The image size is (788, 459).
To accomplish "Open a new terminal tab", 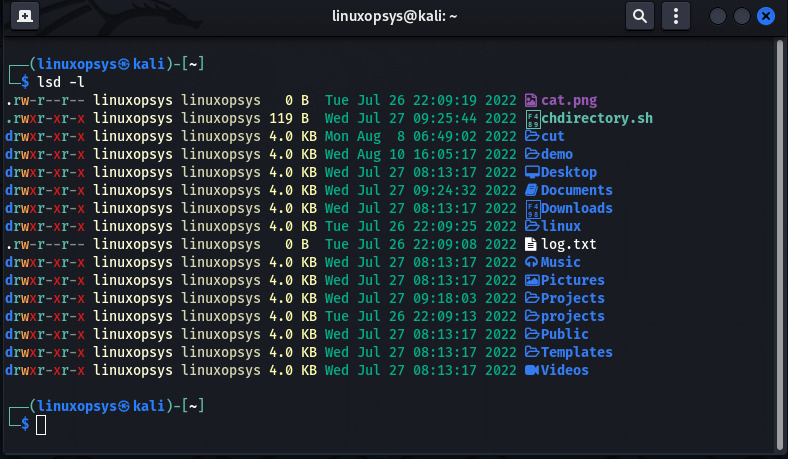I will [x=23, y=16].
